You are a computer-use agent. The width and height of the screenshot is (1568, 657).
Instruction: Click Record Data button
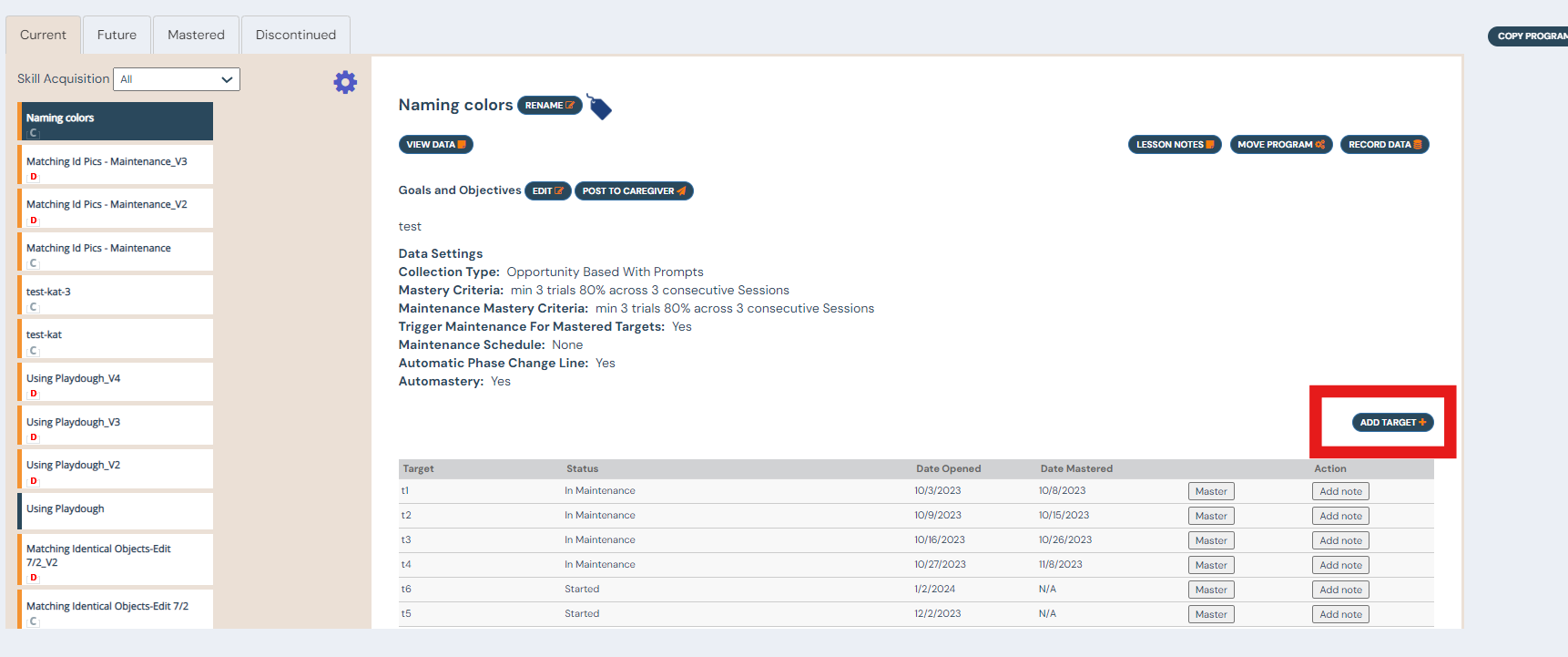tap(1384, 145)
